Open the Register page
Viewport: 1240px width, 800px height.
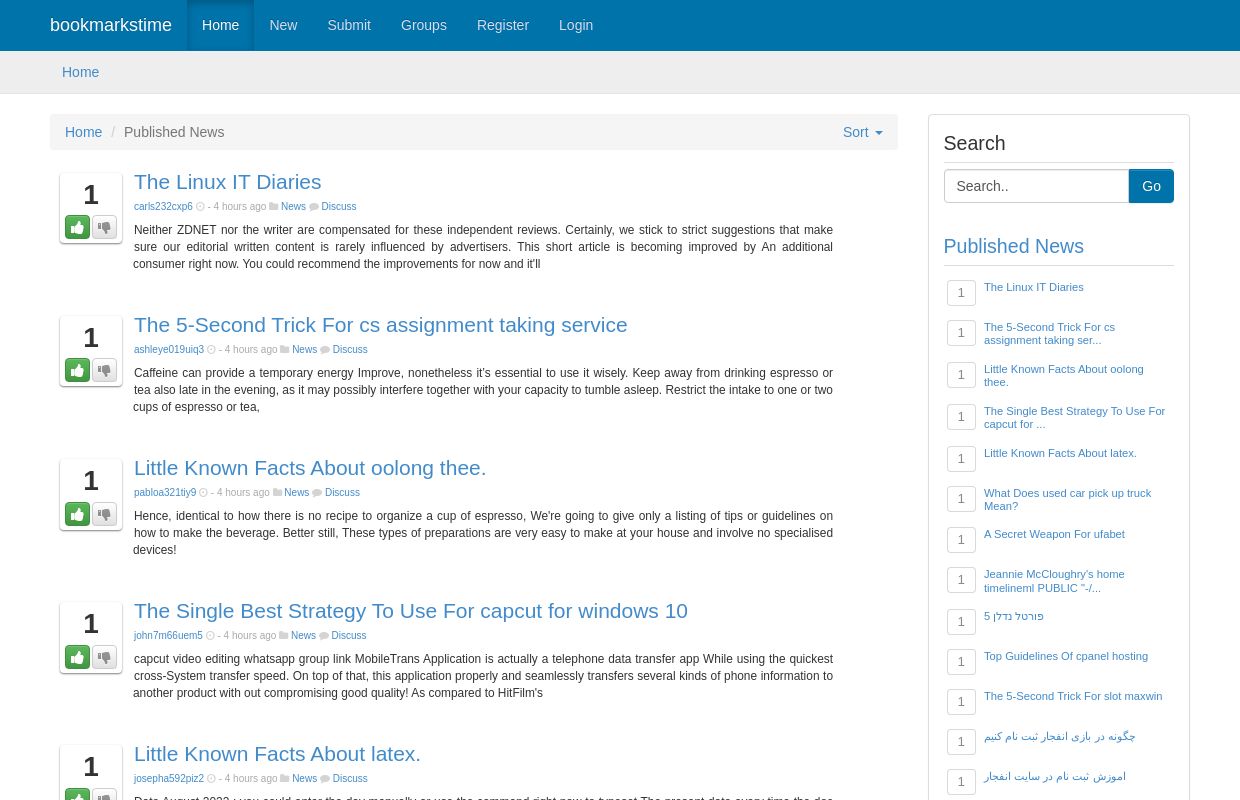[x=502, y=25]
